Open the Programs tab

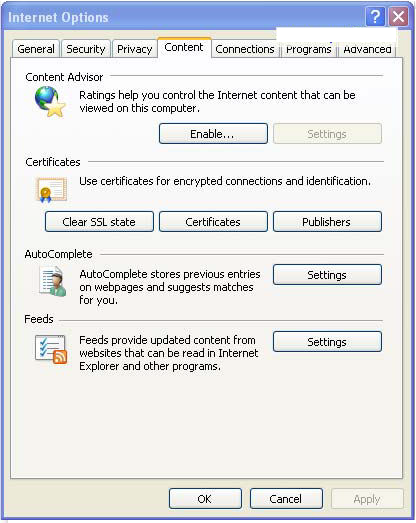[x=309, y=49]
